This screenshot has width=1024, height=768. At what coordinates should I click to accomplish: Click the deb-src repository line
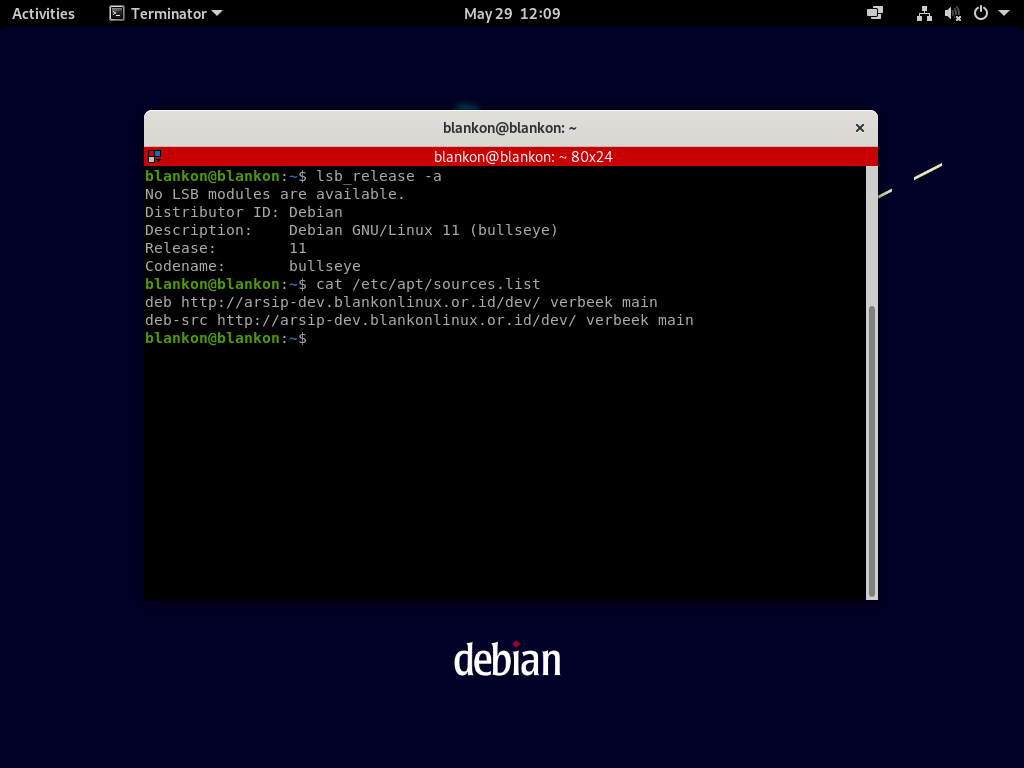pyautogui.click(x=419, y=320)
